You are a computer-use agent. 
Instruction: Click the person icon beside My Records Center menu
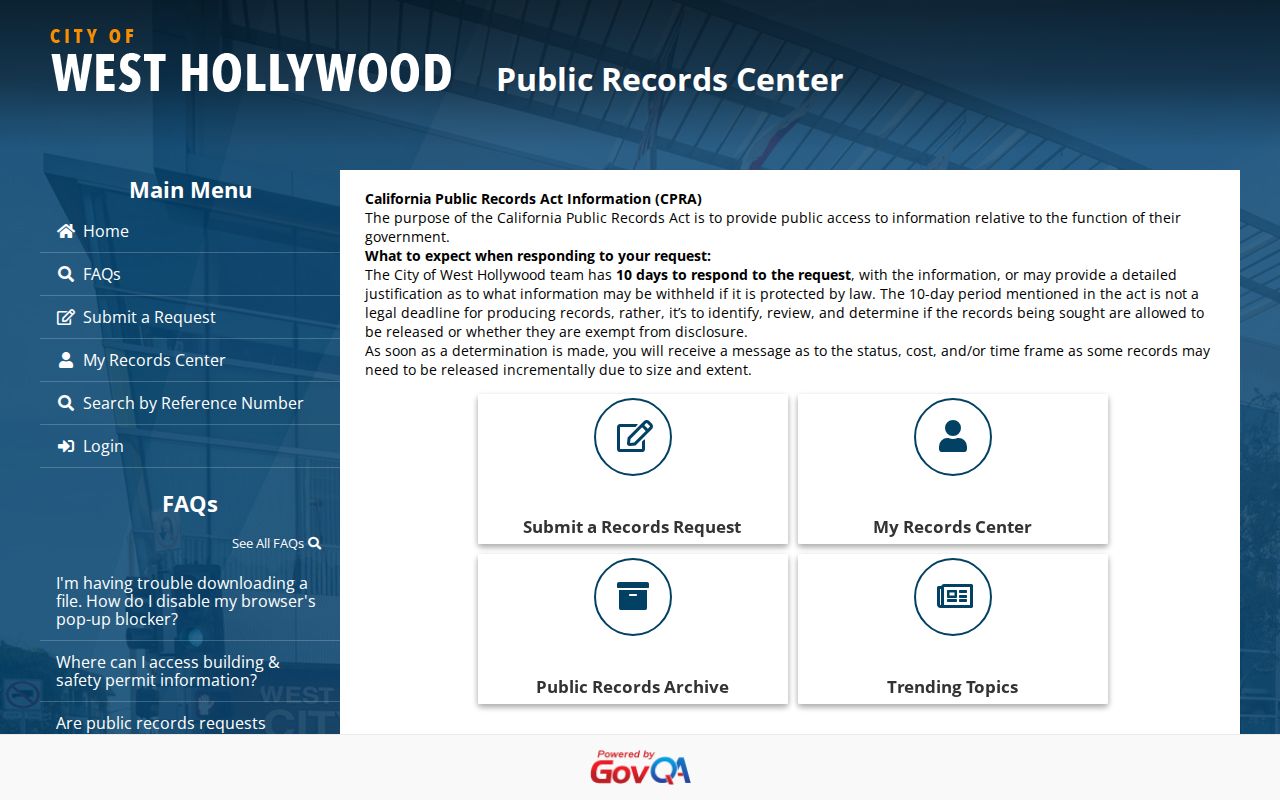(x=66, y=360)
